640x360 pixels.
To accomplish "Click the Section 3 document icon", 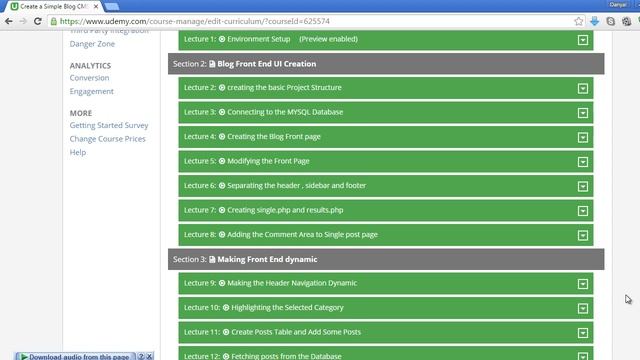I will (x=212, y=260).
